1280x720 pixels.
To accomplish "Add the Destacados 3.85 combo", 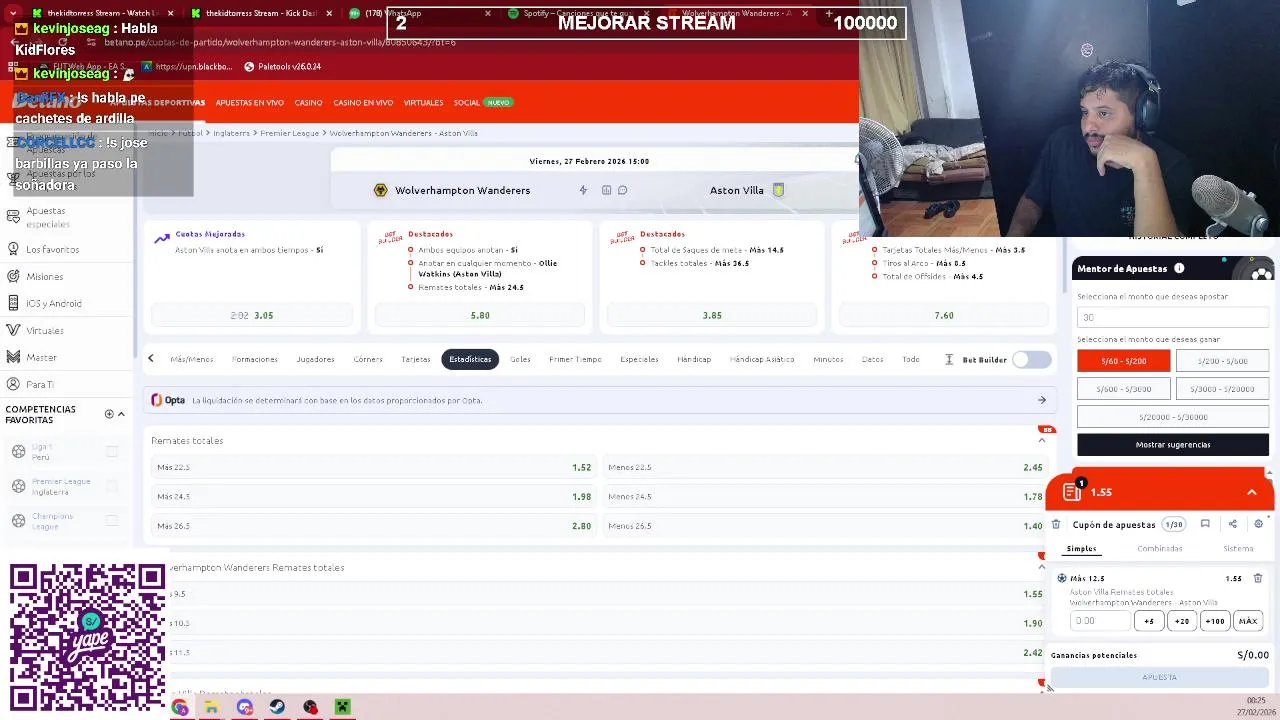I will pyautogui.click(x=712, y=315).
